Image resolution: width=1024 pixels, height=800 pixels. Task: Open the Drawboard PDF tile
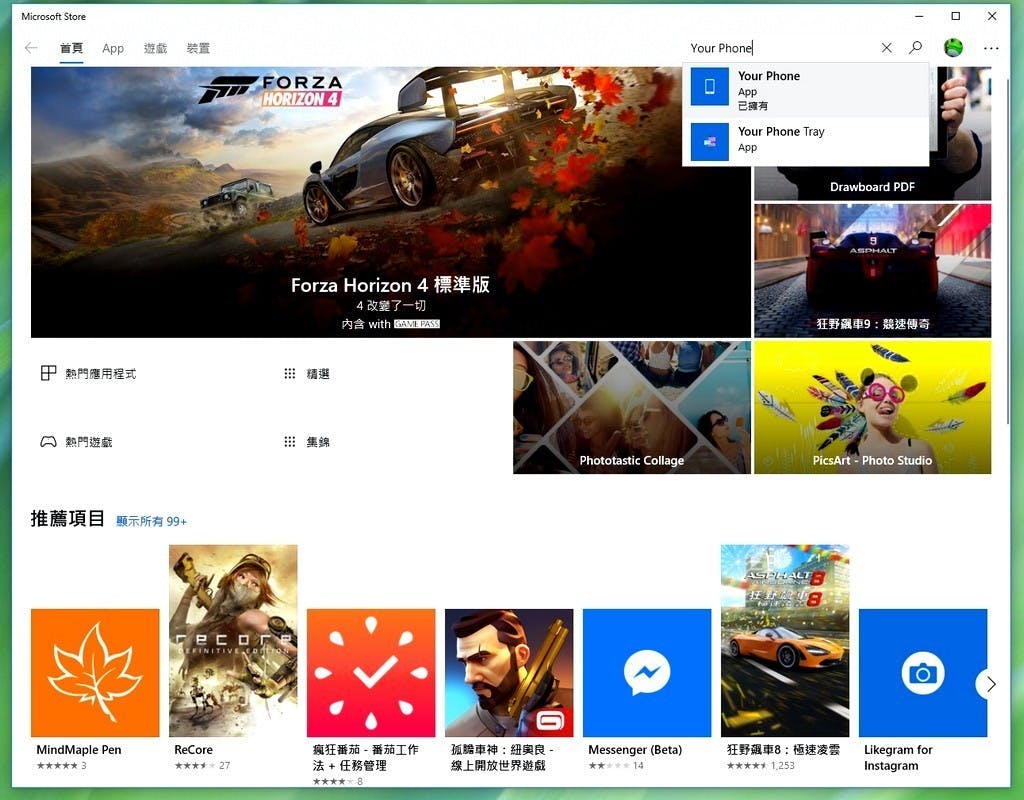coord(872,183)
